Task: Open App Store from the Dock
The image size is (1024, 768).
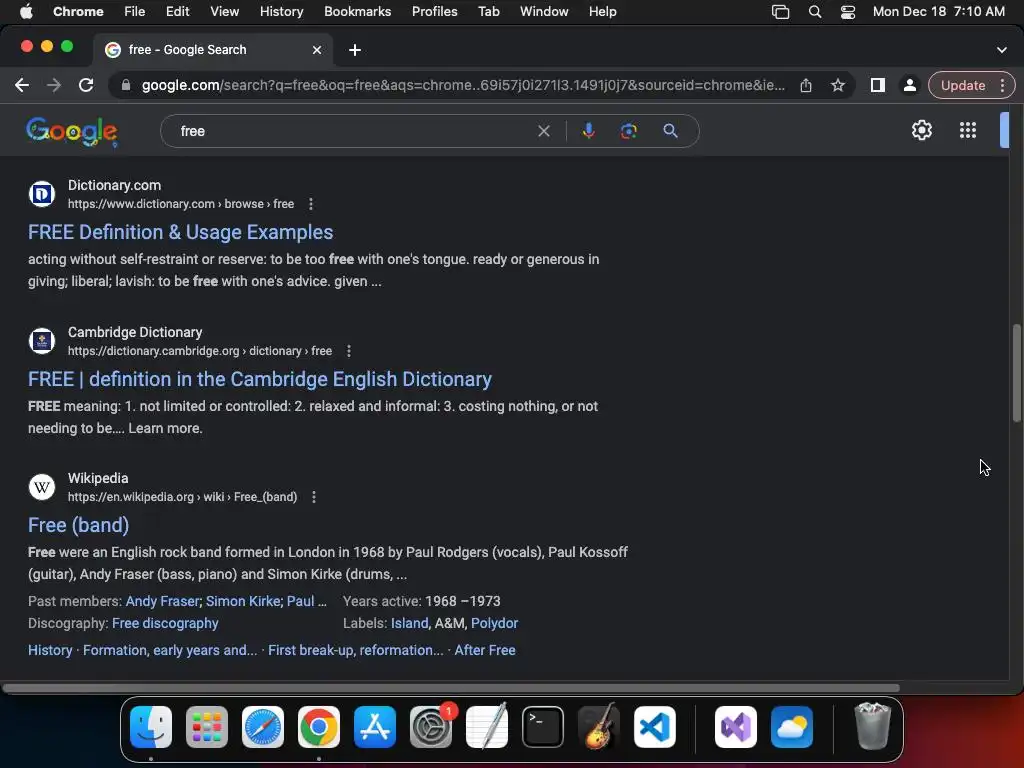Action: 375,727
